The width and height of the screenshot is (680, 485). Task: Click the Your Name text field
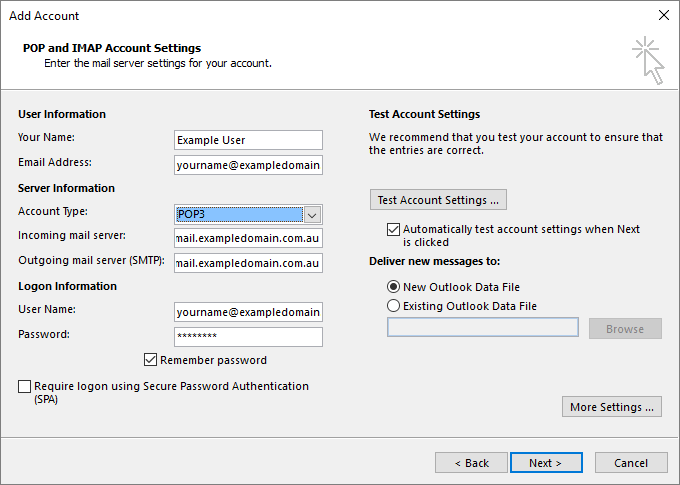click(x=248, y=140)
